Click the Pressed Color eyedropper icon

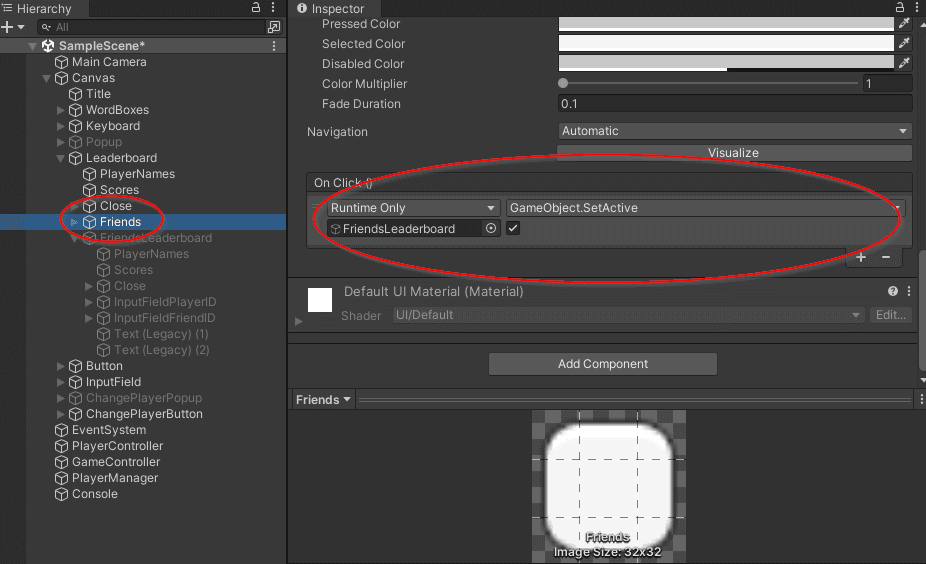click(904, 24)
